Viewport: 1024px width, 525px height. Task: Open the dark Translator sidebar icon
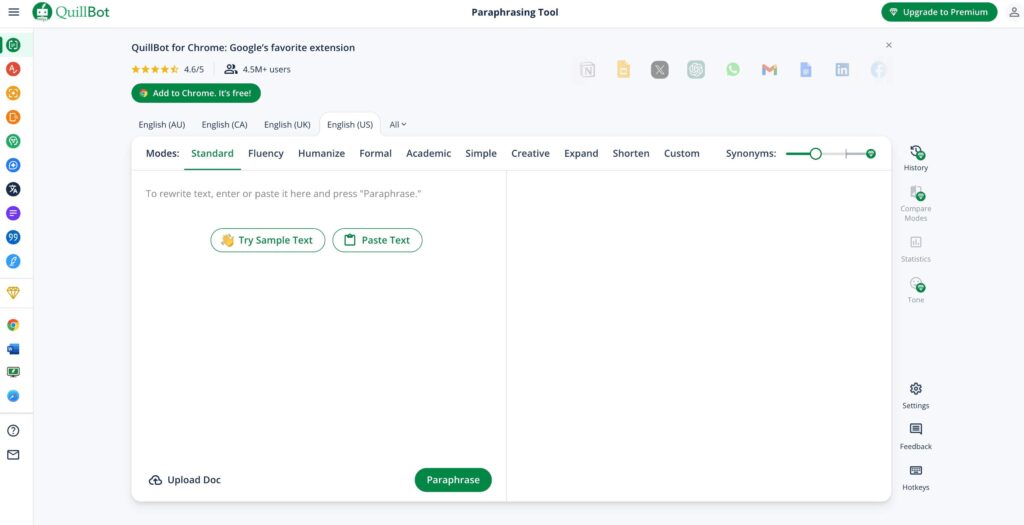tap(13, 189)
